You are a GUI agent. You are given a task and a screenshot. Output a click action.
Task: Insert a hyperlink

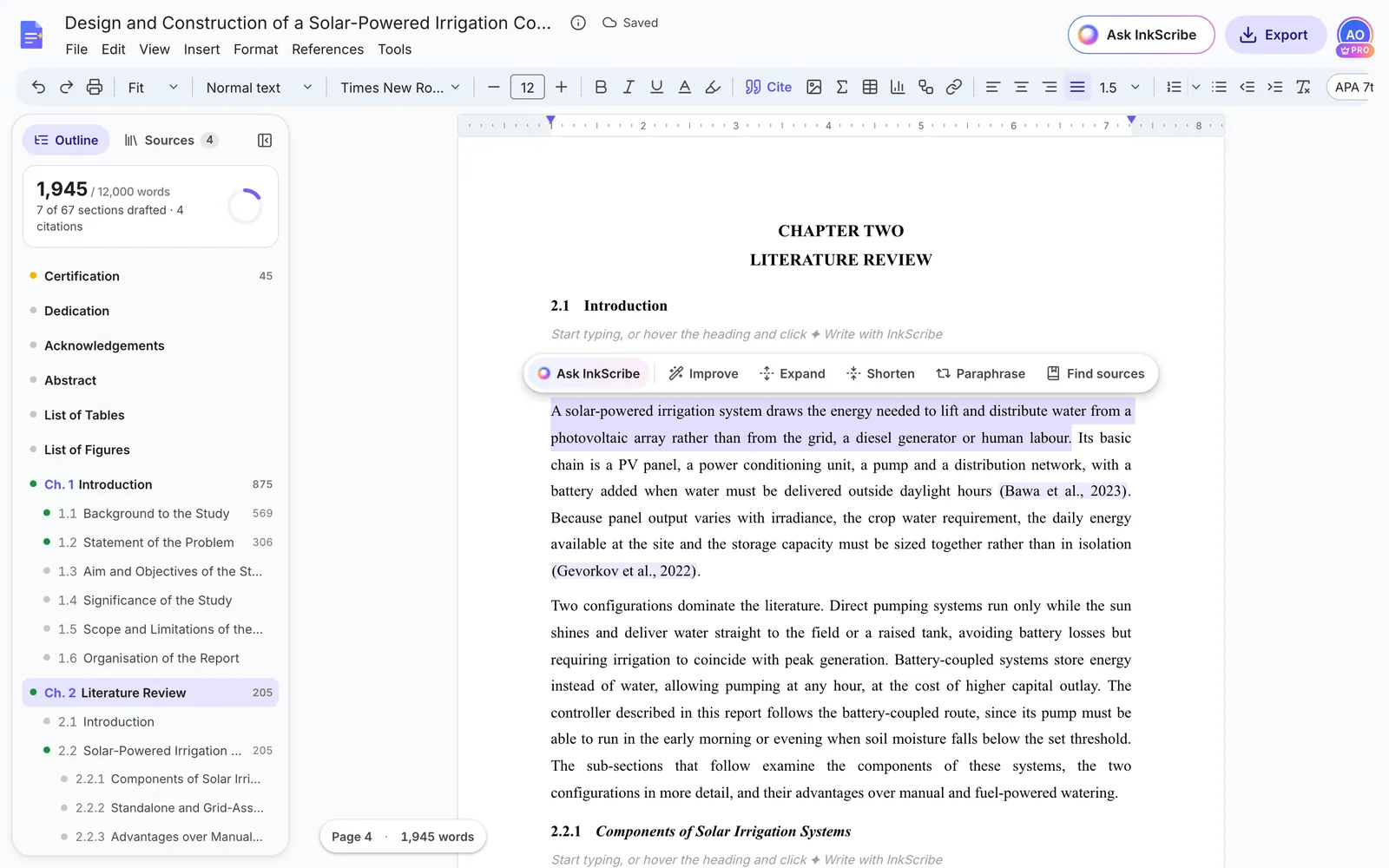click(953, 87)
